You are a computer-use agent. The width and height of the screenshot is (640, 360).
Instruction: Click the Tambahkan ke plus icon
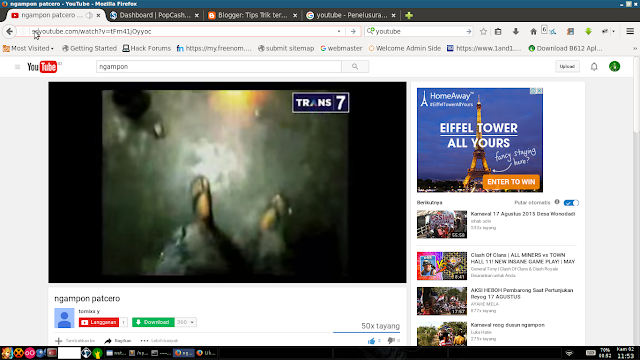pos(59,341)
